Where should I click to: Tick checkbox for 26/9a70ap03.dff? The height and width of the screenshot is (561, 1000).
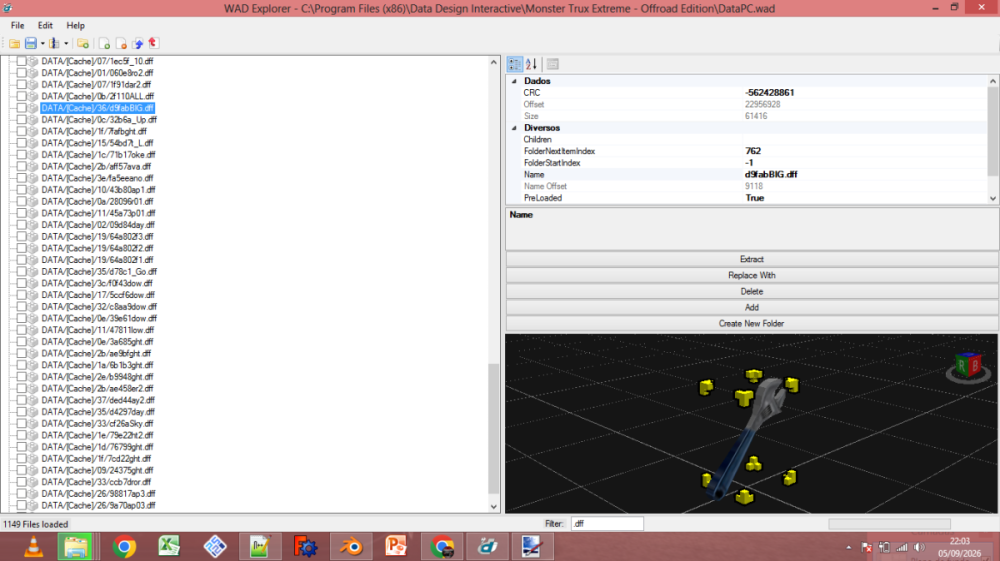click(x=22, y=506)
